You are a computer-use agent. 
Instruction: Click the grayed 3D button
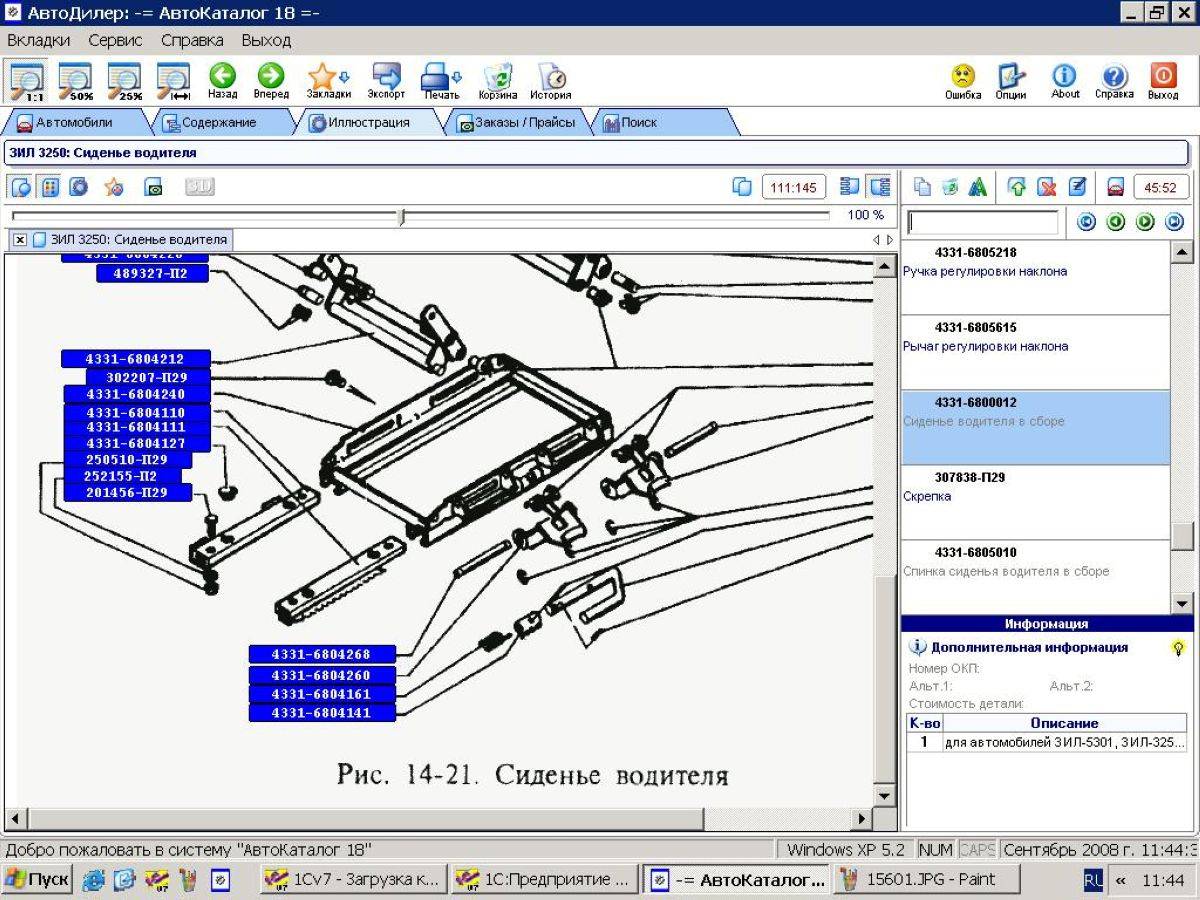[x=199, y=187]
